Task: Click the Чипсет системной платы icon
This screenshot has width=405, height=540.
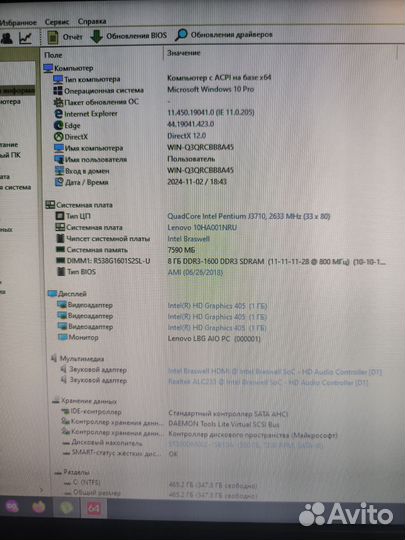Action: (61, 238)
